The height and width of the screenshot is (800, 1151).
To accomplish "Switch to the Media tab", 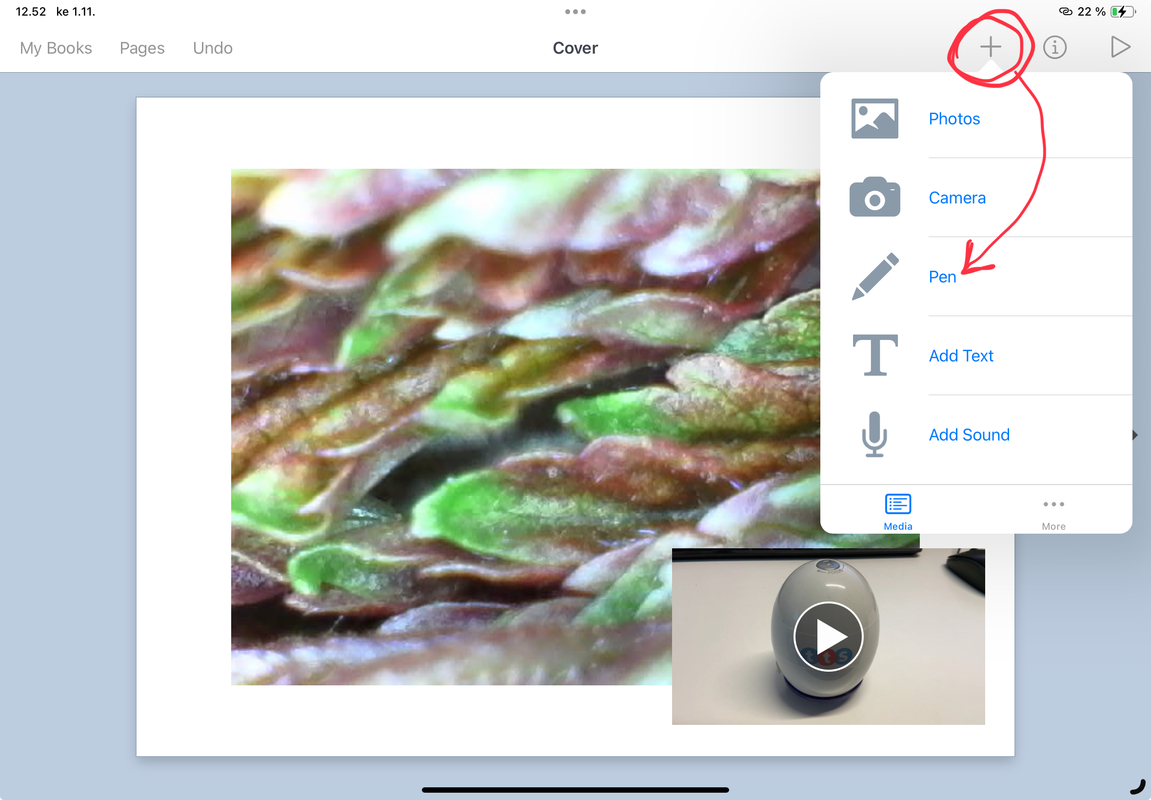I will pyautogui.click(x=897, y=510).
